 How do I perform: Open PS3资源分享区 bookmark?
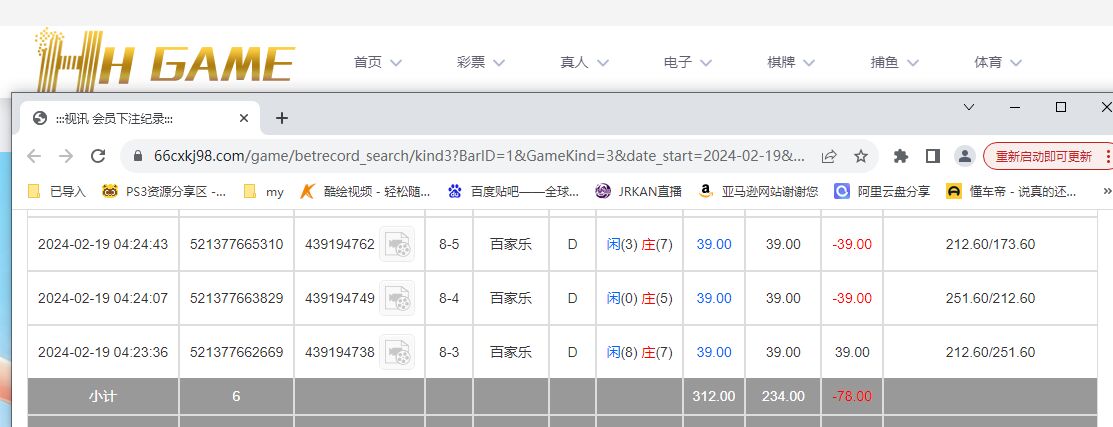(164, 192)
